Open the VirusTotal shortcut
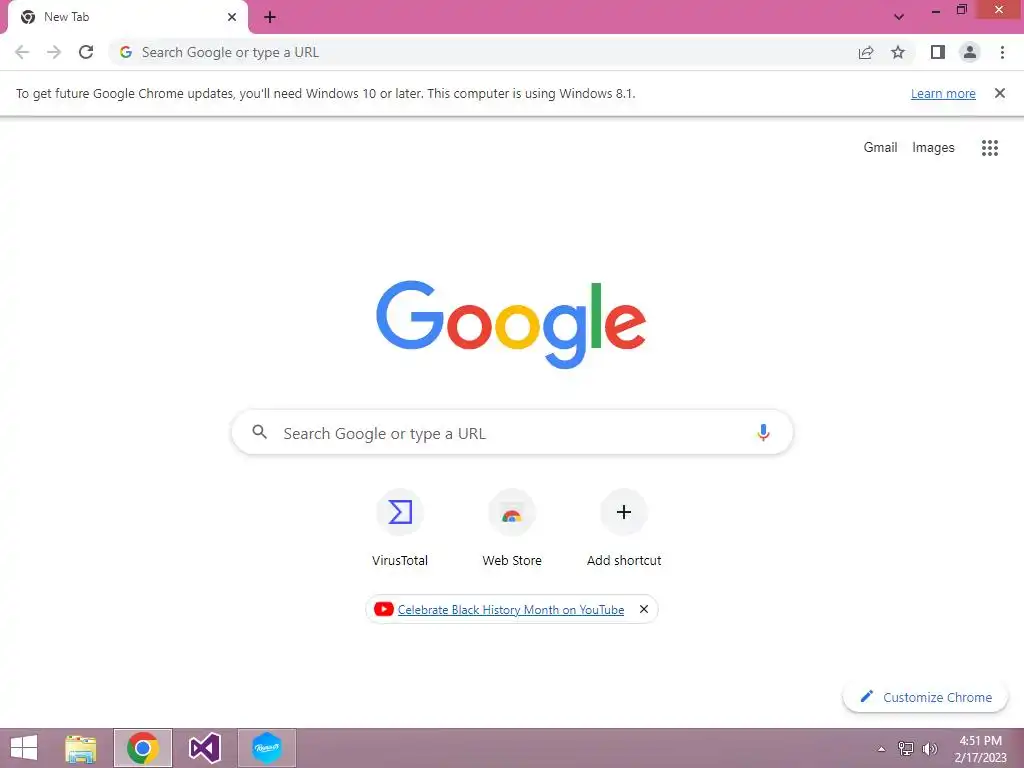 click(400, 528)
